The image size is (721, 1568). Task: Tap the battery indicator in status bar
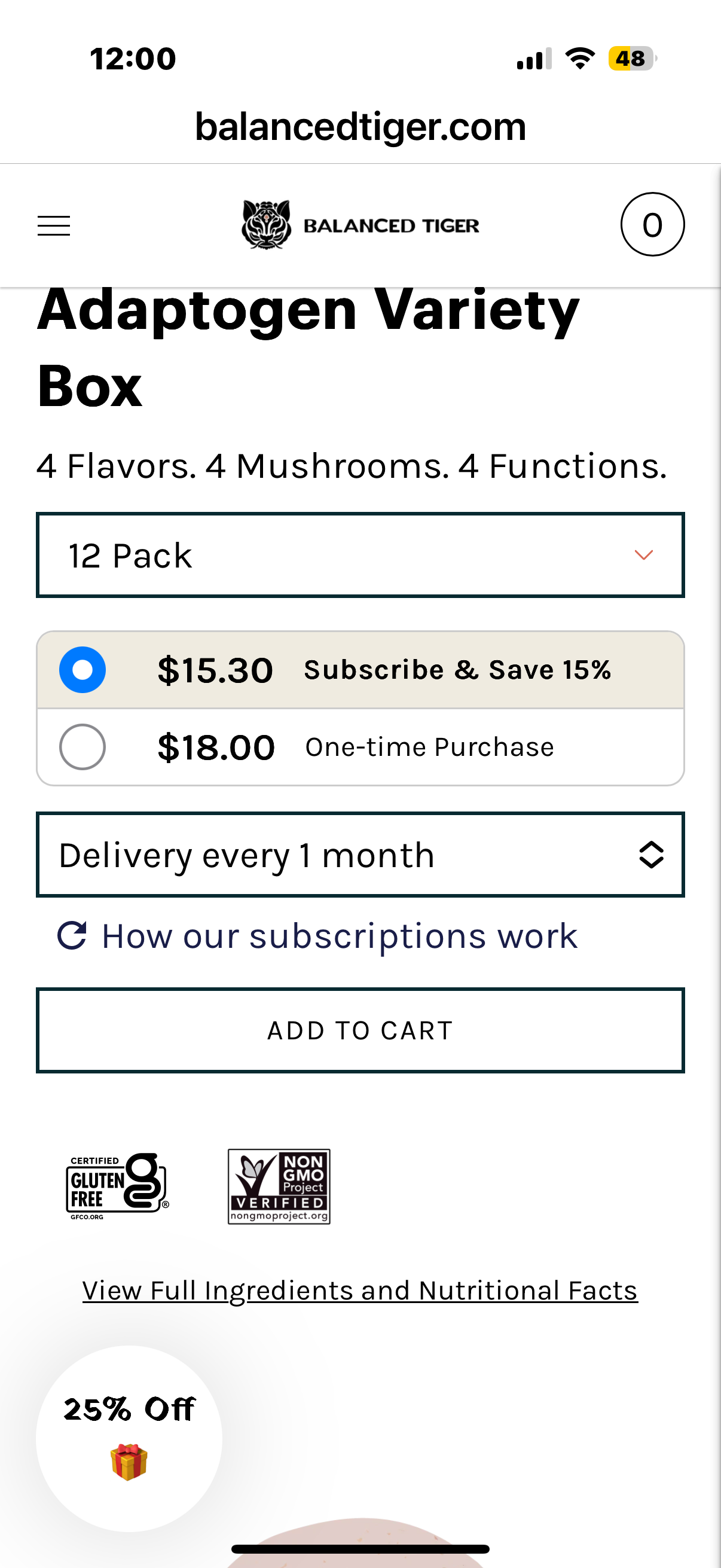631,59
